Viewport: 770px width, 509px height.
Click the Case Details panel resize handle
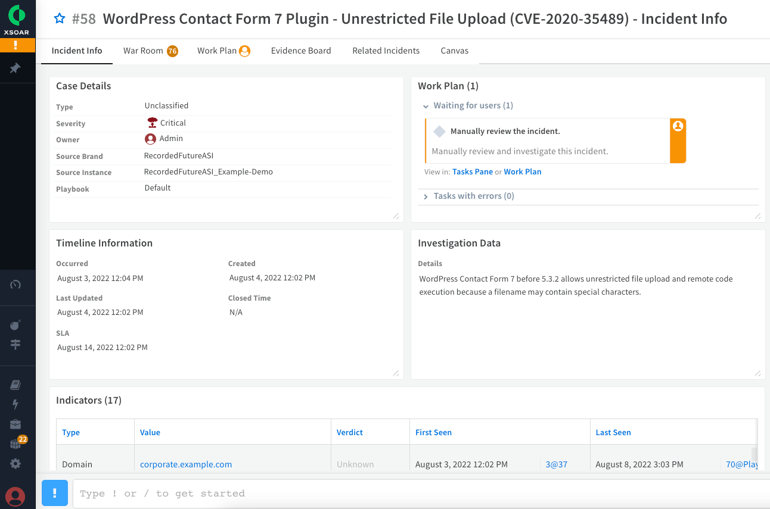coord(396,216)
